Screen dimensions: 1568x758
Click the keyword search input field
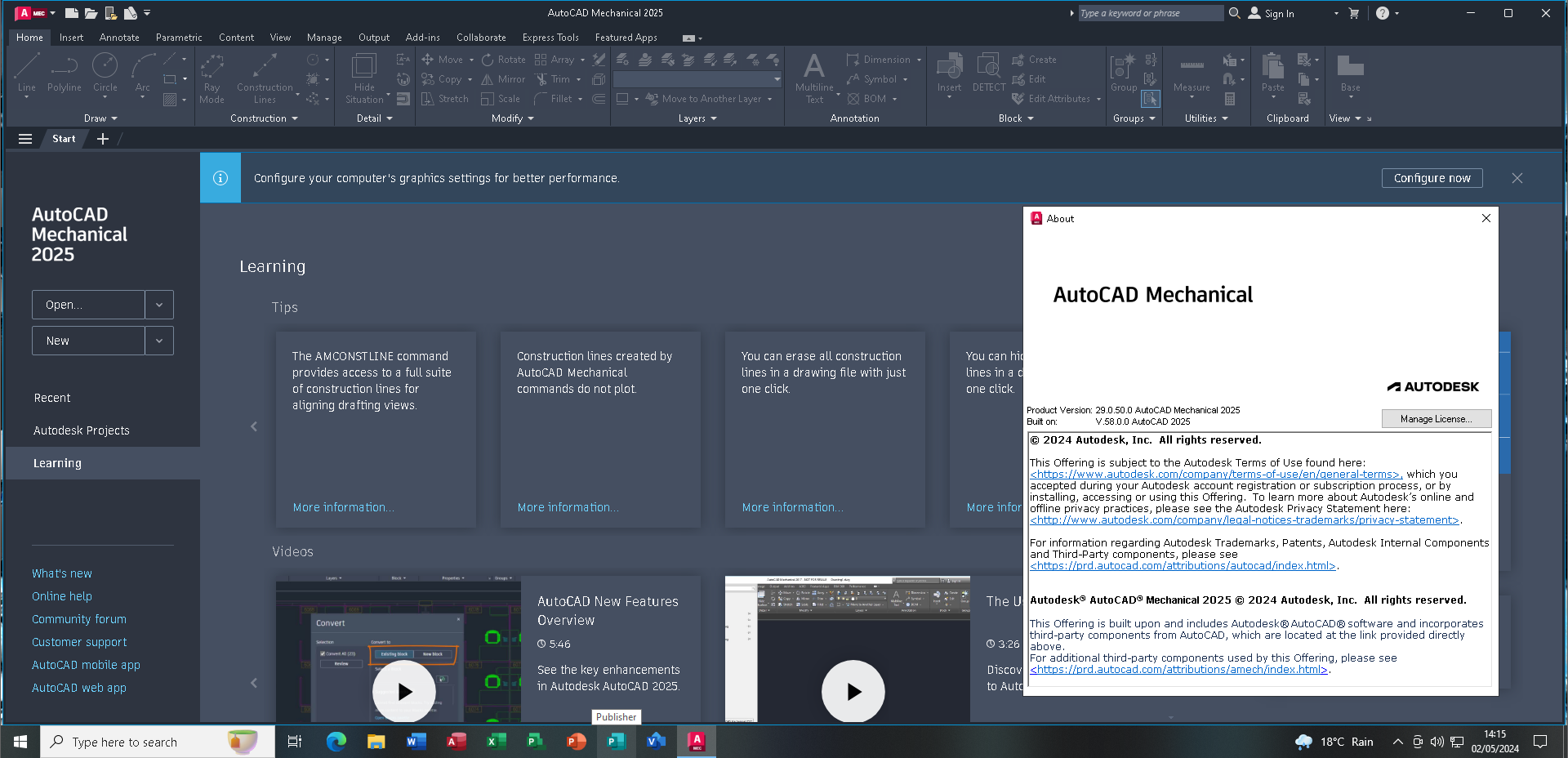pos(1151,13)
